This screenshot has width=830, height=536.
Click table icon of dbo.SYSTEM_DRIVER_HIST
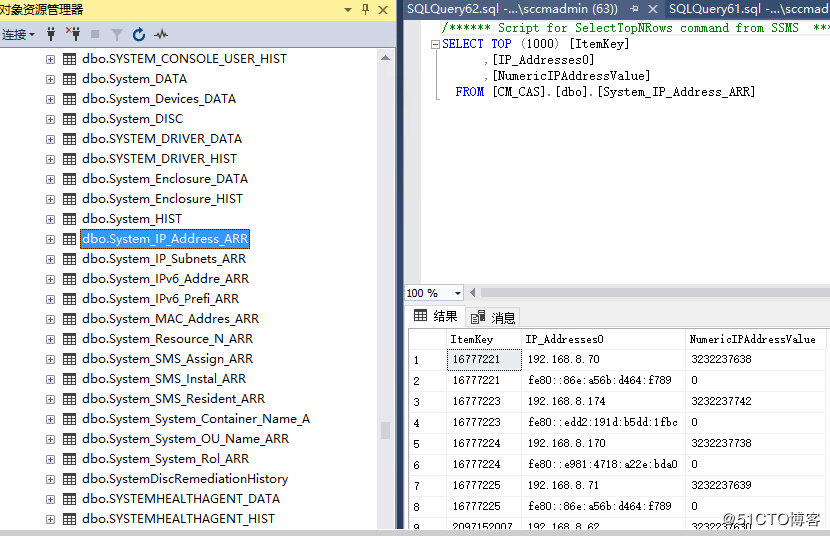(69, 159)
